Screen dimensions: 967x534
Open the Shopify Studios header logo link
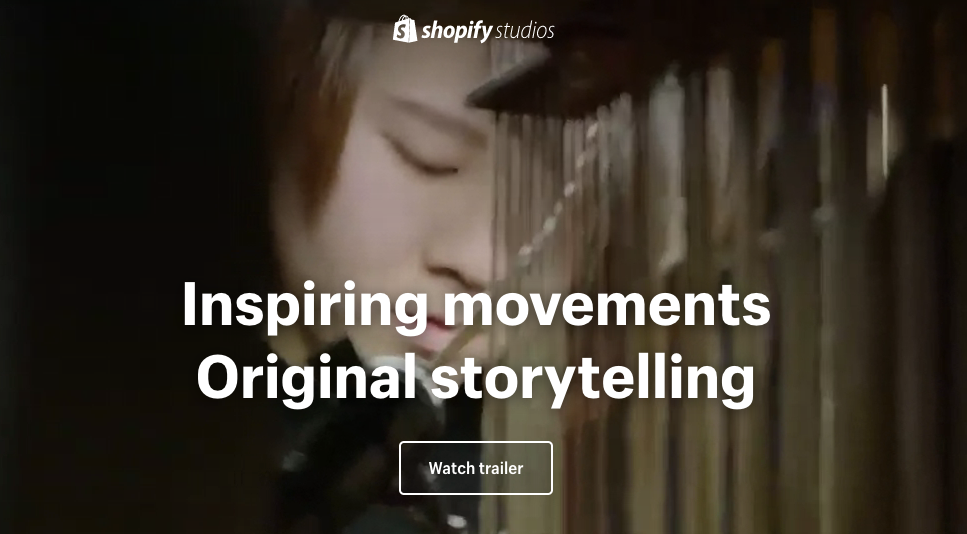(474, 30)
